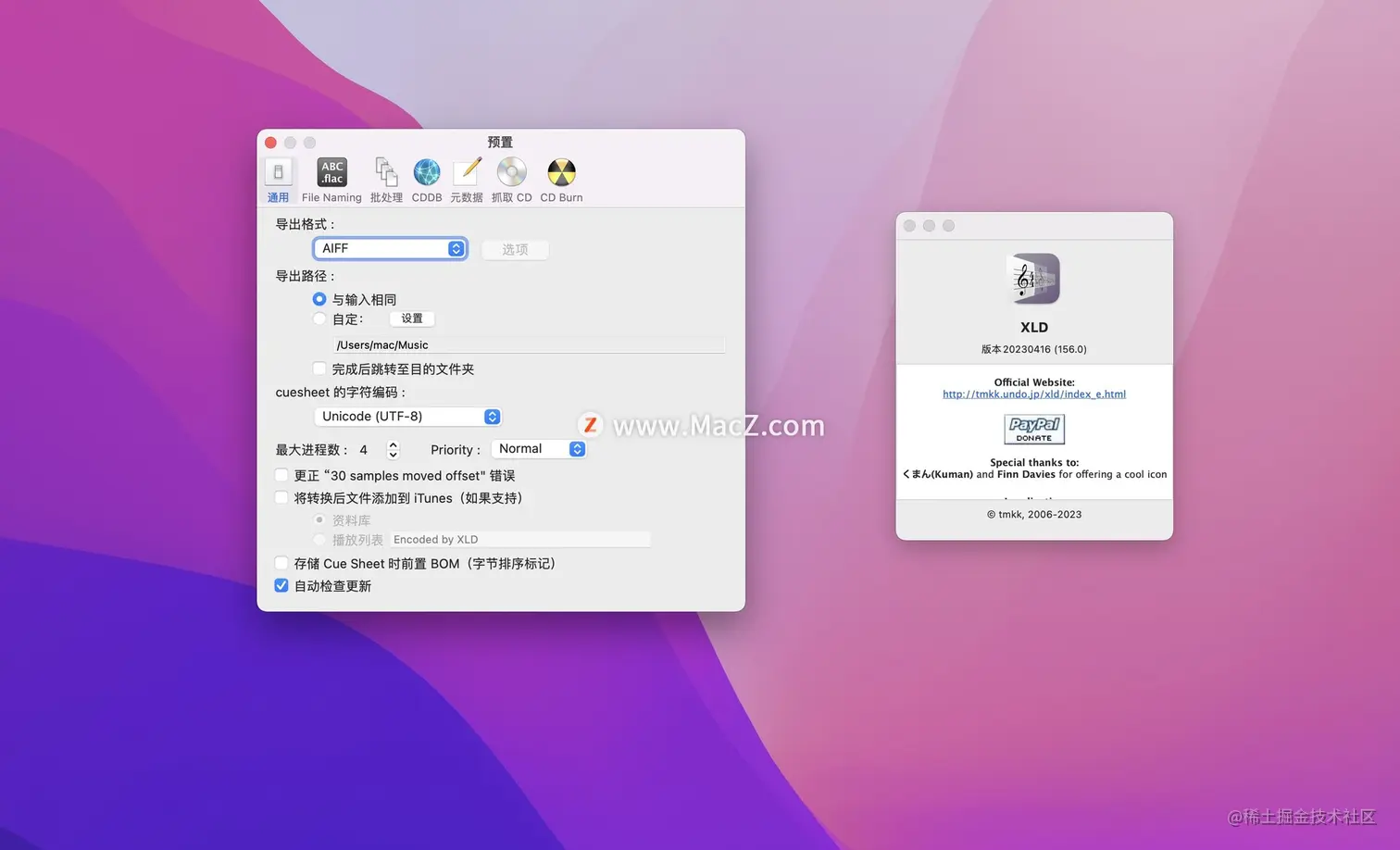Open the 抓取 CD rip preferences tab
Screen dimensions: 1400x850
511,181
